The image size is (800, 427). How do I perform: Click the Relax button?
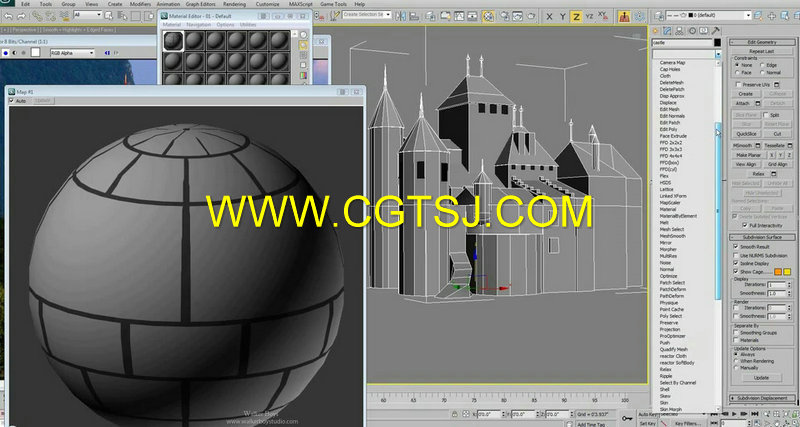pos(759,174)
